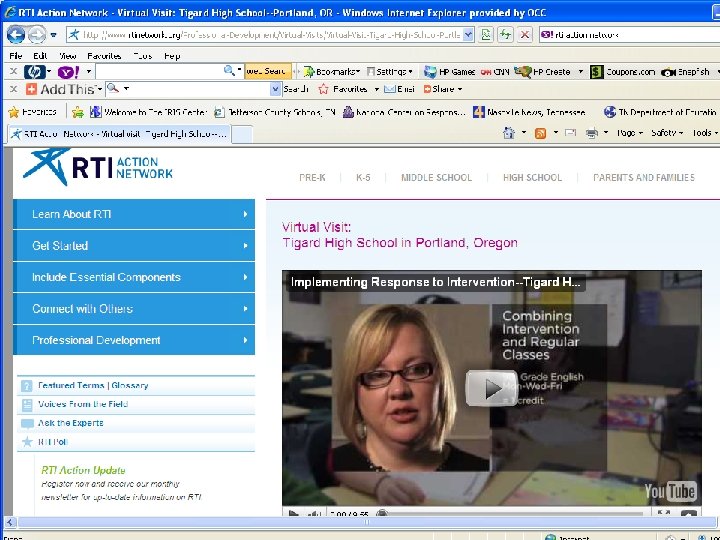Play the Tigard High School video

pyautogui.click(x=491, y=388)
